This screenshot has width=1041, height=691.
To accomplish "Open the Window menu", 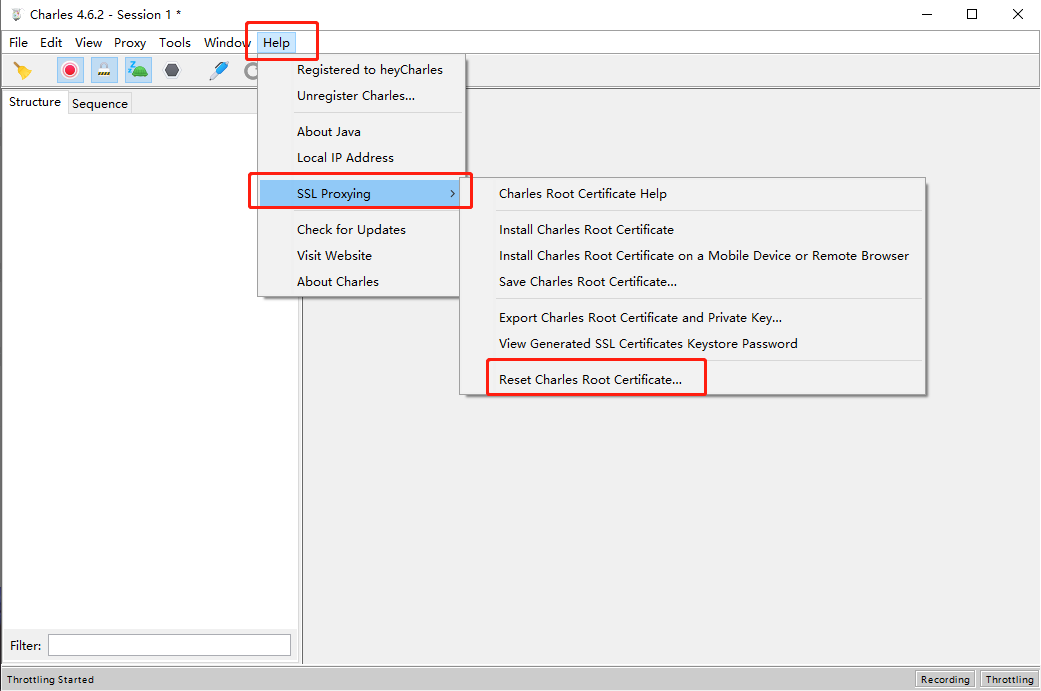I will (226, 42).
